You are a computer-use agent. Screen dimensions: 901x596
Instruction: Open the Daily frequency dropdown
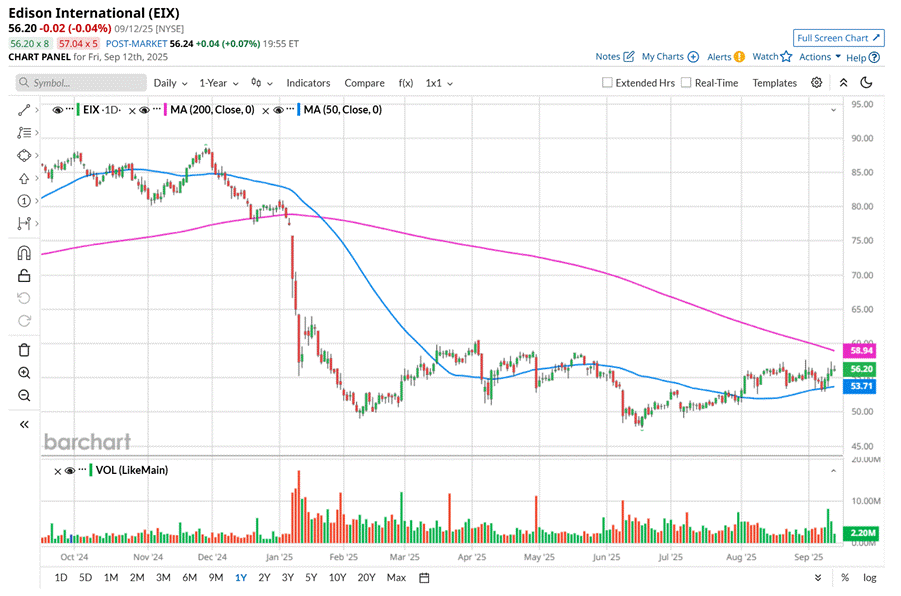[x=170, y=83]
